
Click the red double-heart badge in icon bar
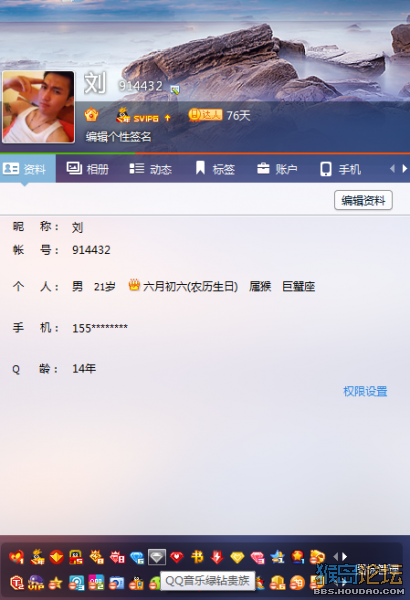16,557
